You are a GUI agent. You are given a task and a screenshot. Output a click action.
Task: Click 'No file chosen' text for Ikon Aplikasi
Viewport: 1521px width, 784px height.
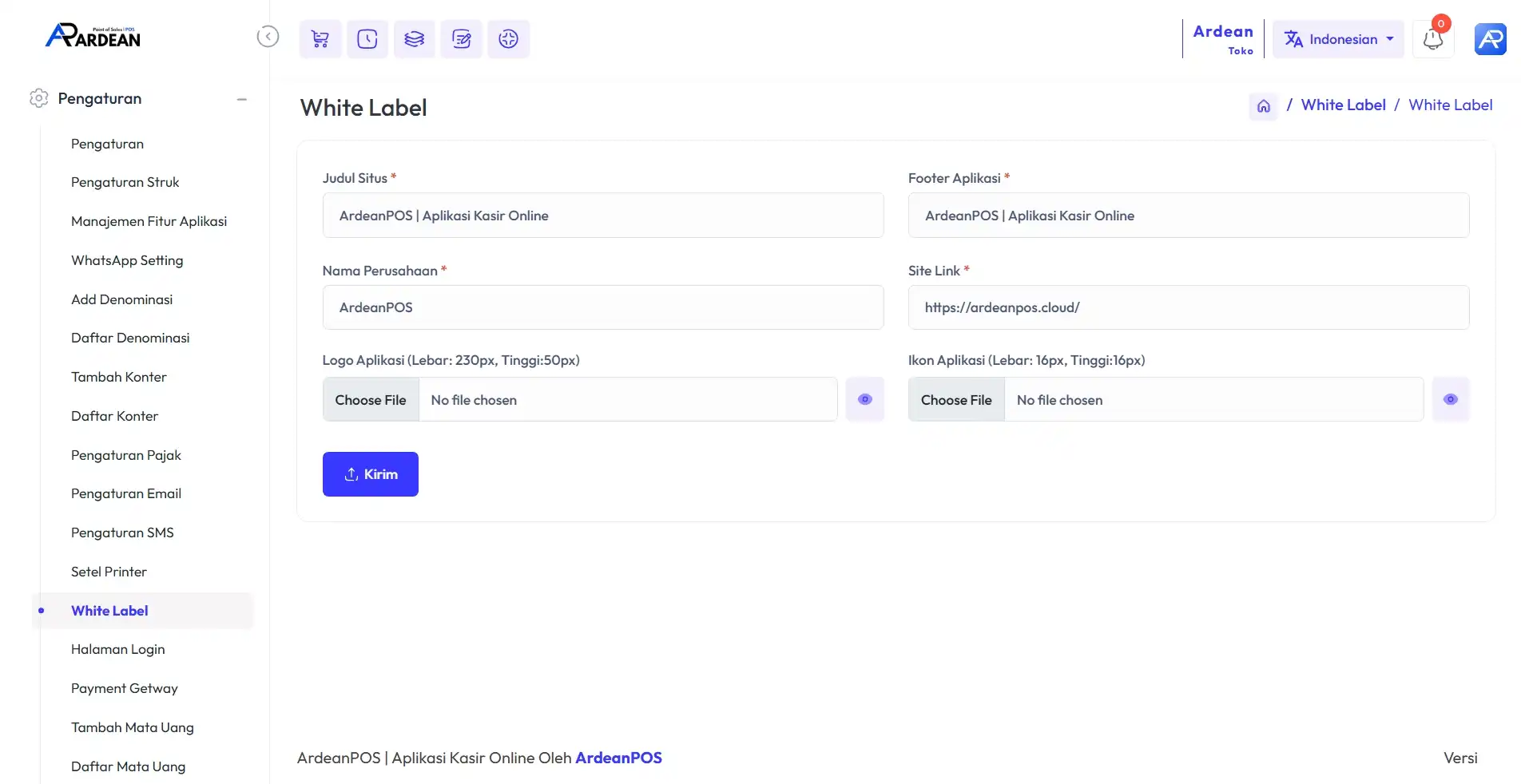(x=1059, y=400)
